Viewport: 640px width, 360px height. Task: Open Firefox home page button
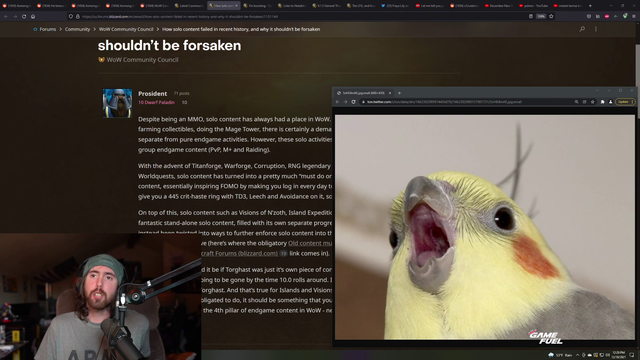point(33,16)
